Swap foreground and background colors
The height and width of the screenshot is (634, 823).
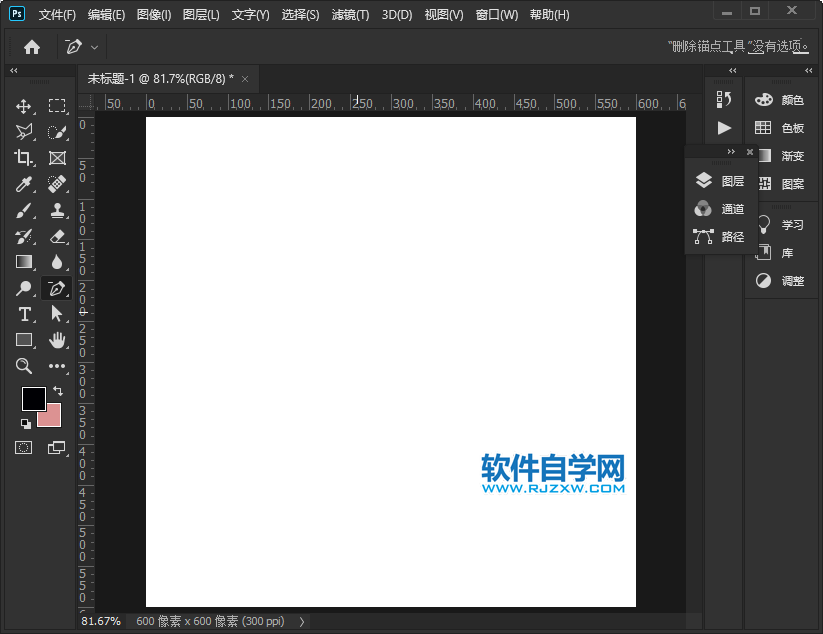(x=58, y=391)
